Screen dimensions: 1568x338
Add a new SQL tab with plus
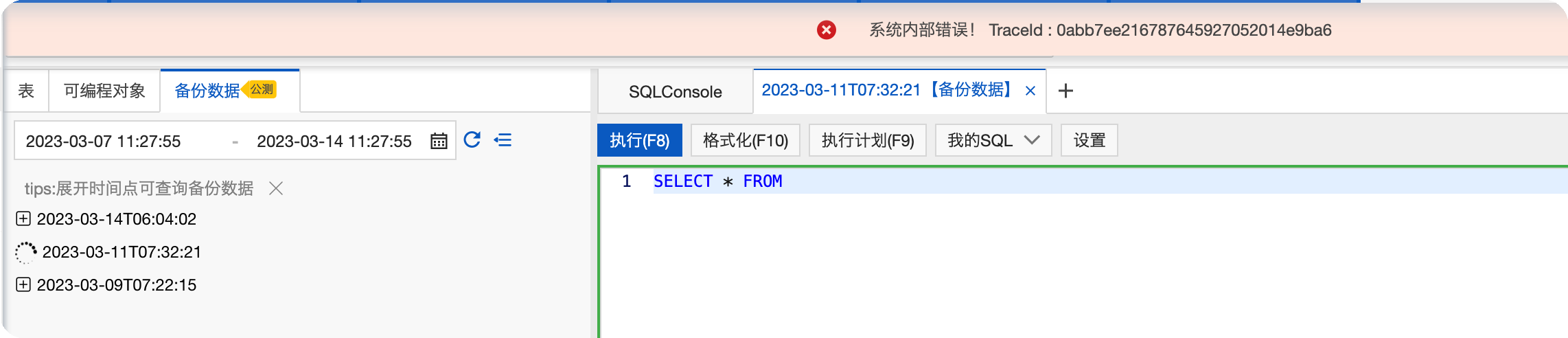[1065, 91]
